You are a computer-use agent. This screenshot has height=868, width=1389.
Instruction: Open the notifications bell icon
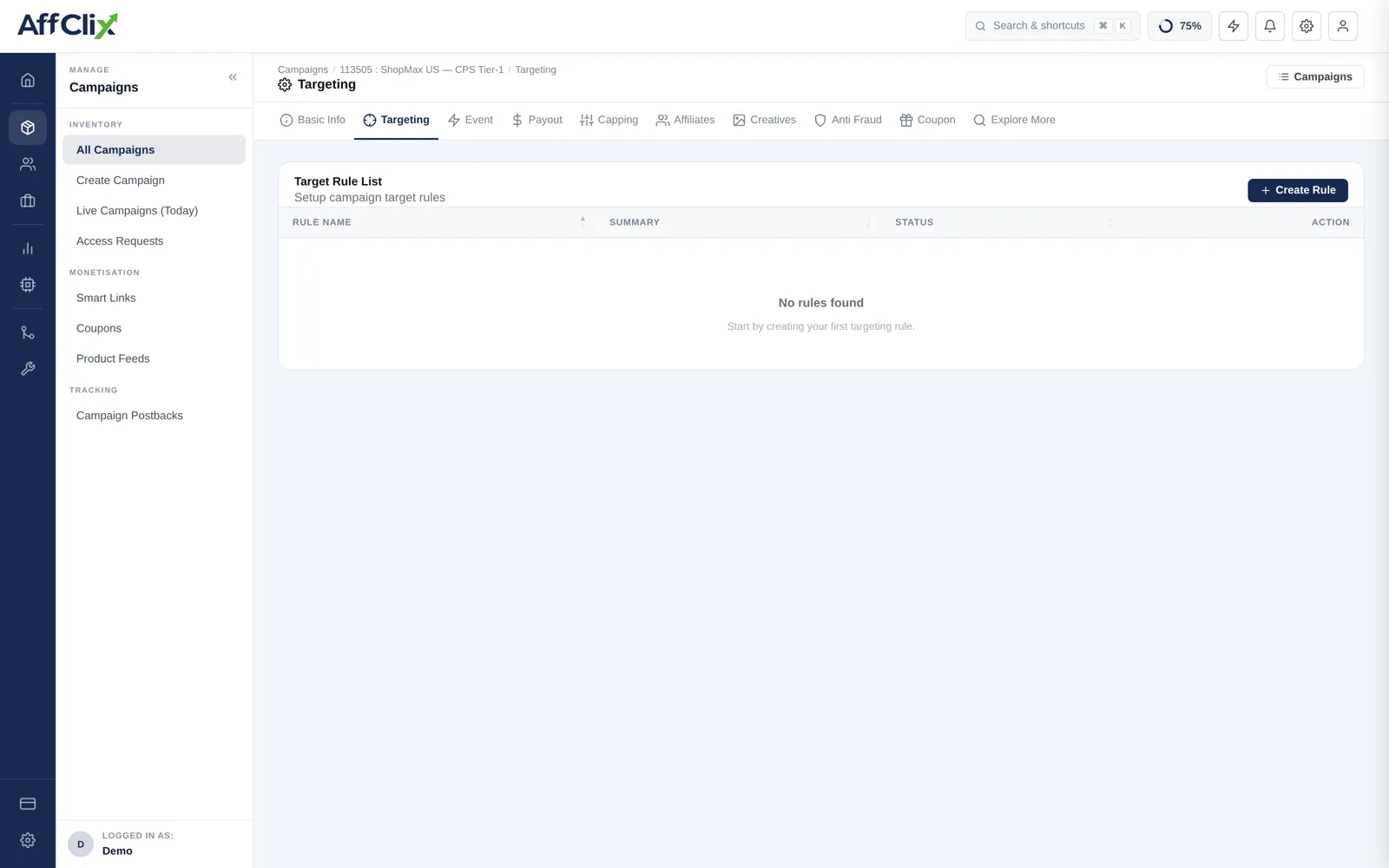click(x=1270, y=26)
